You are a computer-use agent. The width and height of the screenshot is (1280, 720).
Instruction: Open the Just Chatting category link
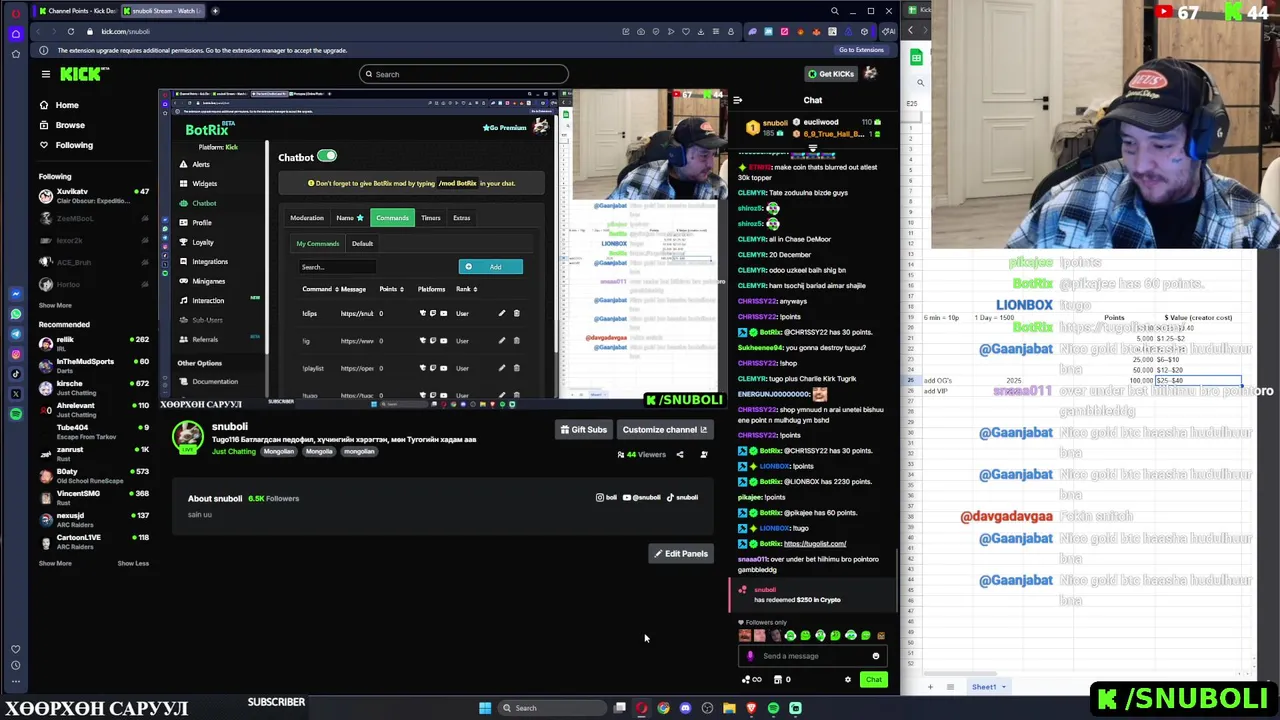(x=234, y=452)
